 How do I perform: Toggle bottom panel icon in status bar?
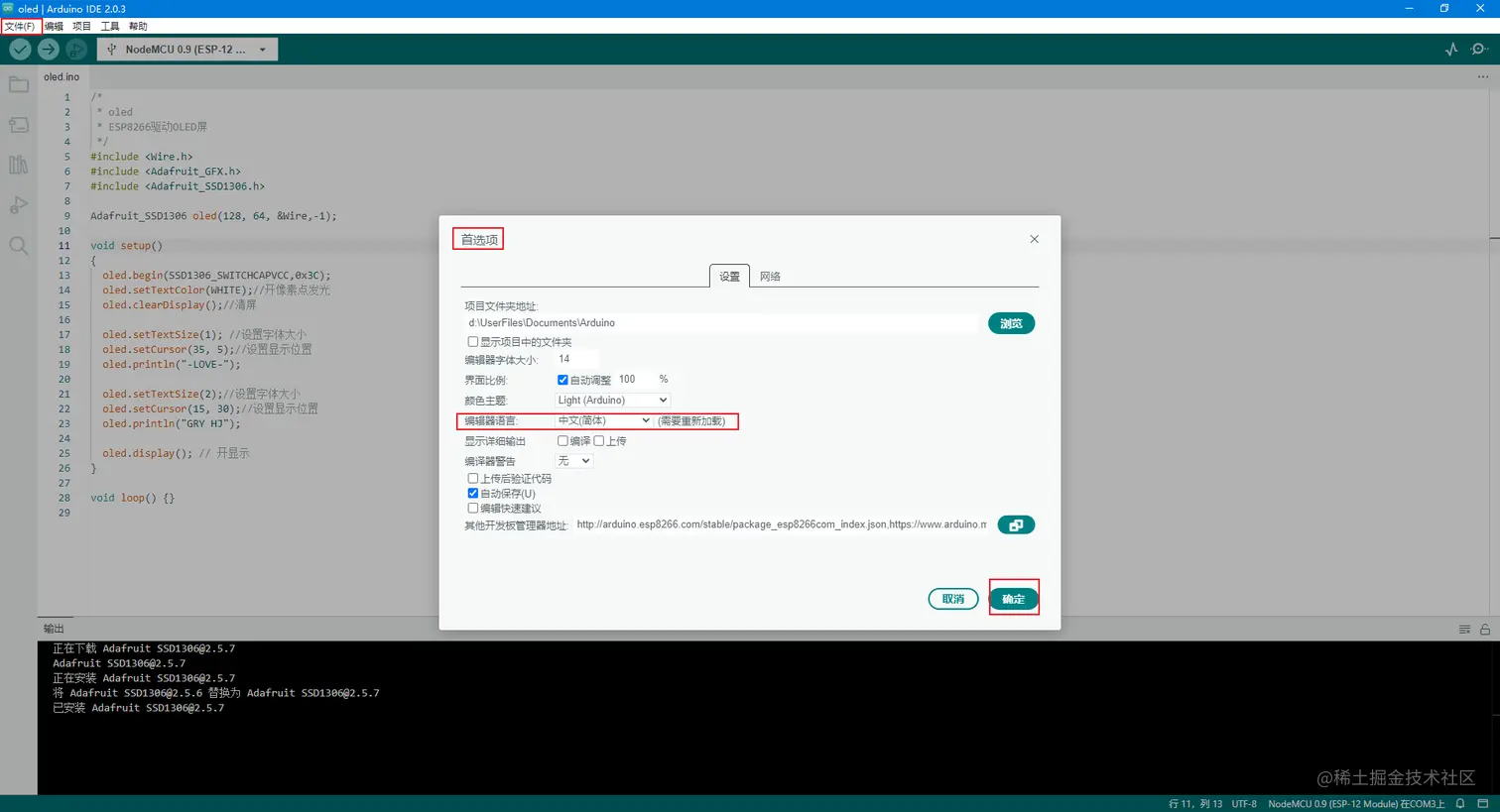click(1483, 803)
